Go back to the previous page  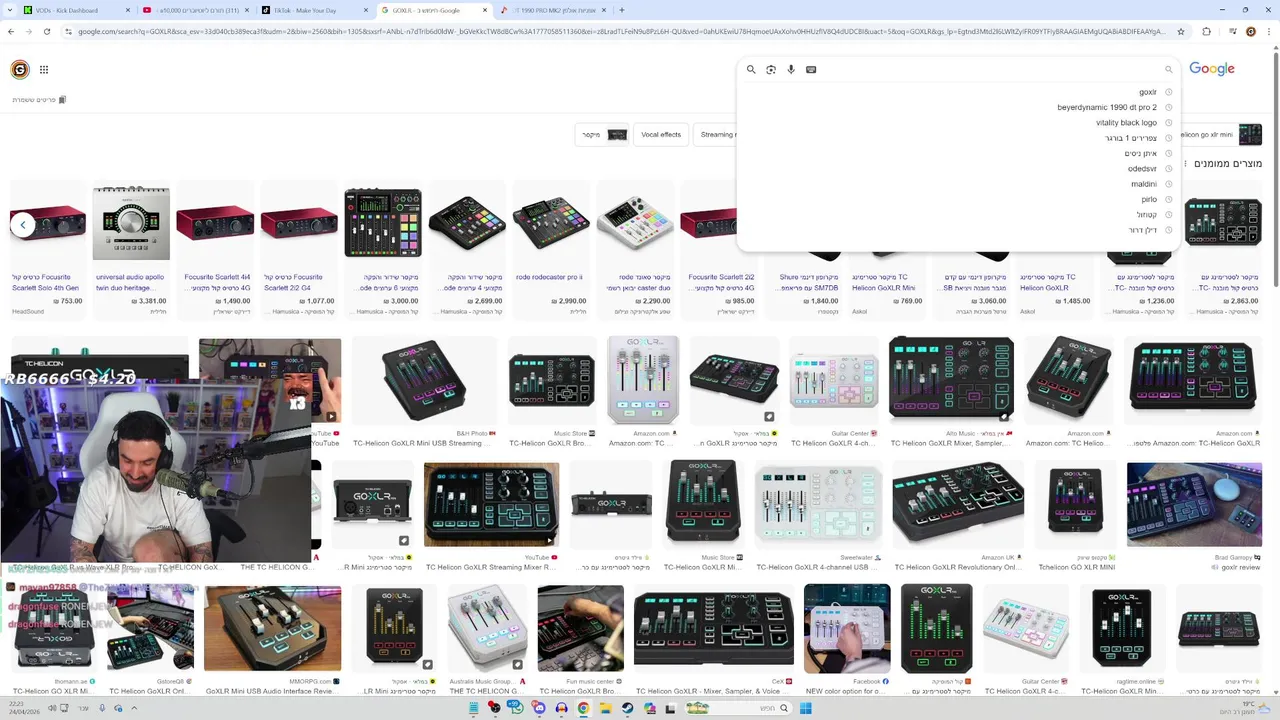11,32
